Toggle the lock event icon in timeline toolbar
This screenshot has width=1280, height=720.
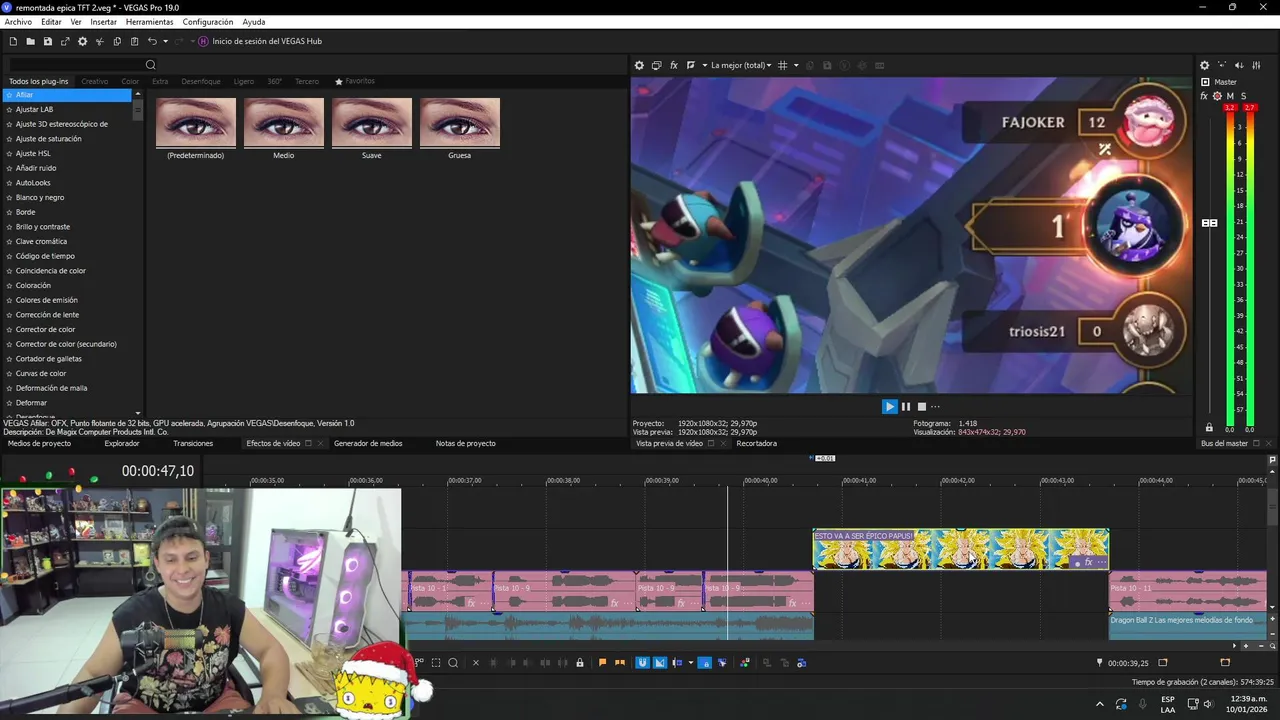[580, 662]
